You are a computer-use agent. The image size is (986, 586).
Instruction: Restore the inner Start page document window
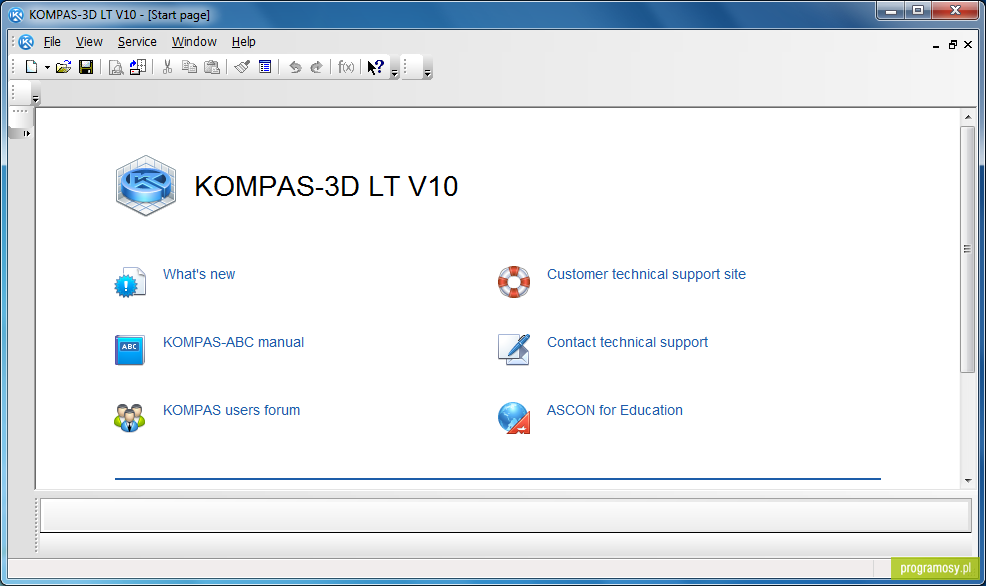pos(953,45)
